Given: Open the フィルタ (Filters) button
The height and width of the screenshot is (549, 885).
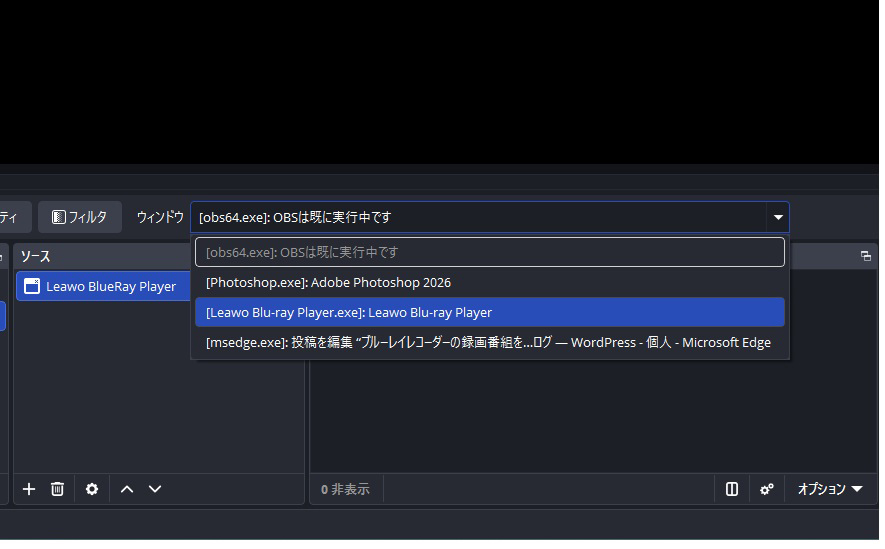Looking at the screenshot, I should click(80, 217).
